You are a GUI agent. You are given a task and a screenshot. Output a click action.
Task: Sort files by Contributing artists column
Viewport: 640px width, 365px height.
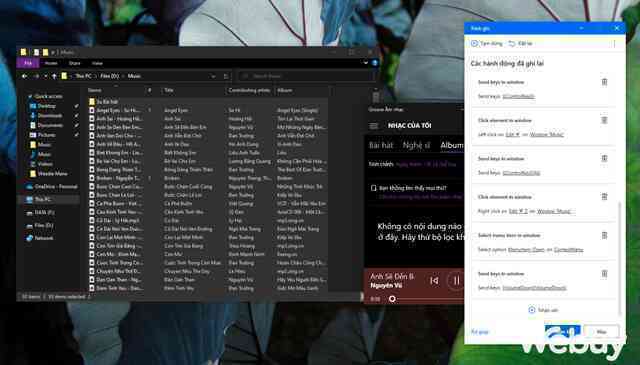(x=250, y=90)
